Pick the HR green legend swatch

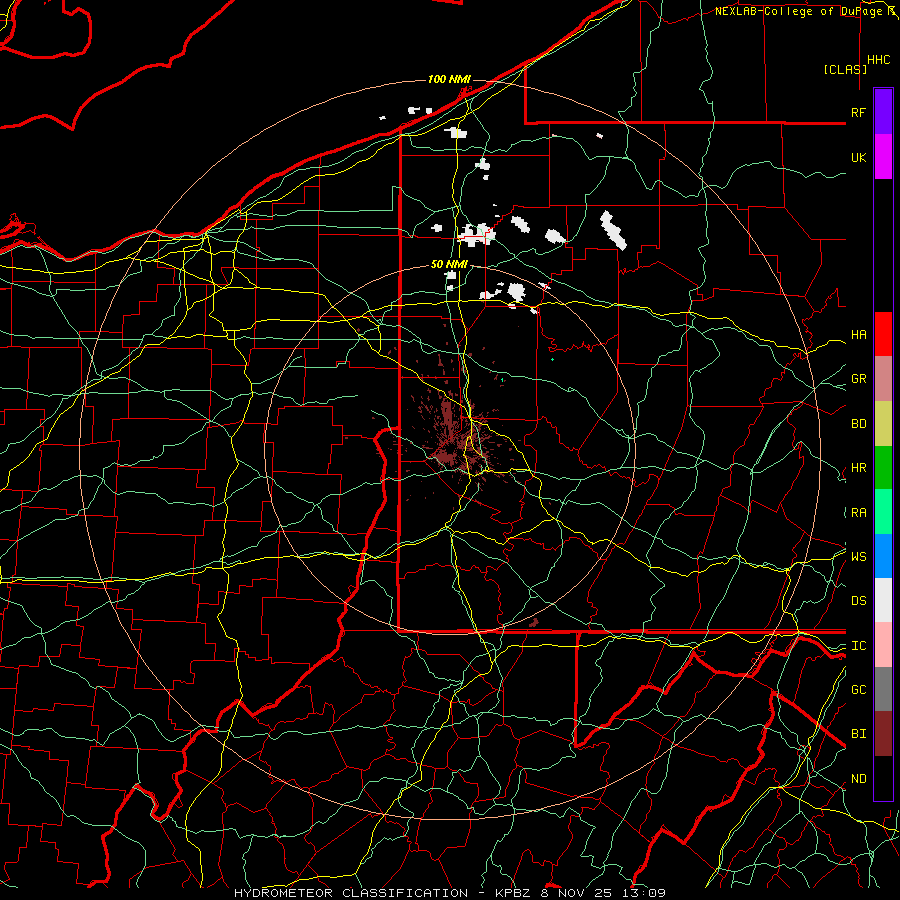pos(883,467)
